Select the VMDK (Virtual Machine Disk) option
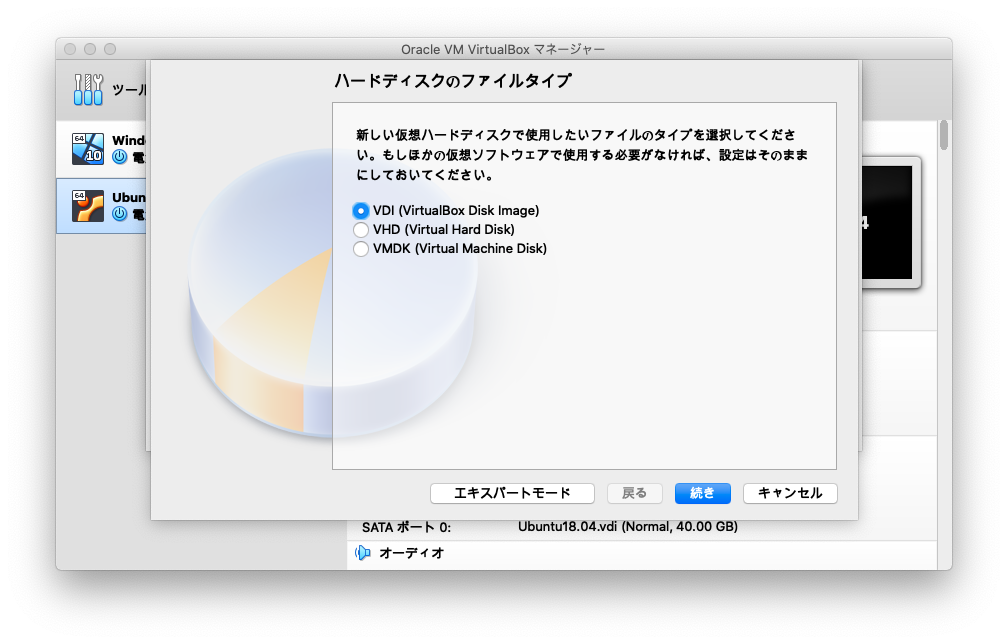Screen dimensions: 1008x644 [361, 248]
